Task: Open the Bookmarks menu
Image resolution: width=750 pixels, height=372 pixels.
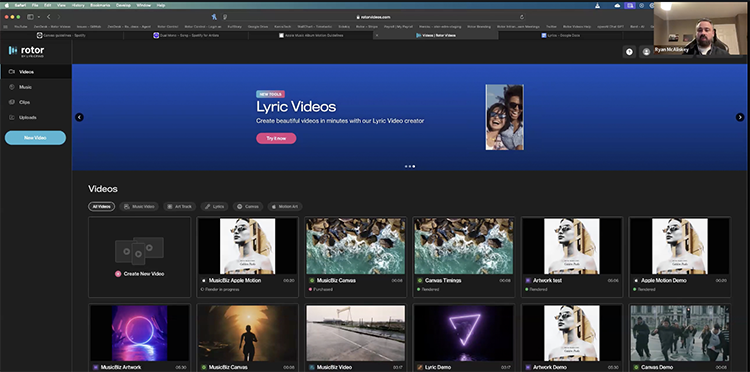Action: click(x=100, y=5)
